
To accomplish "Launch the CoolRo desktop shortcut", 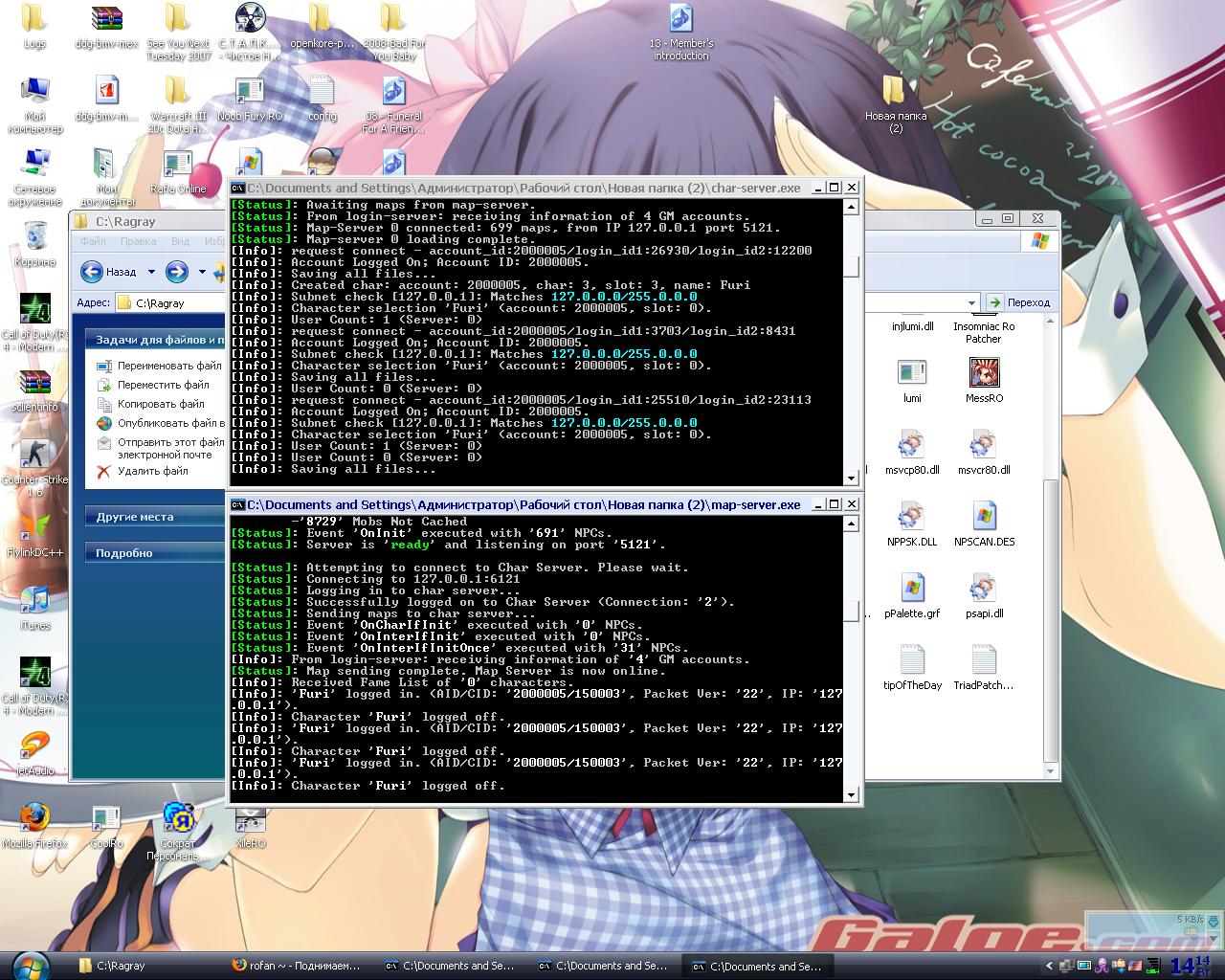I will coord(107,827).
